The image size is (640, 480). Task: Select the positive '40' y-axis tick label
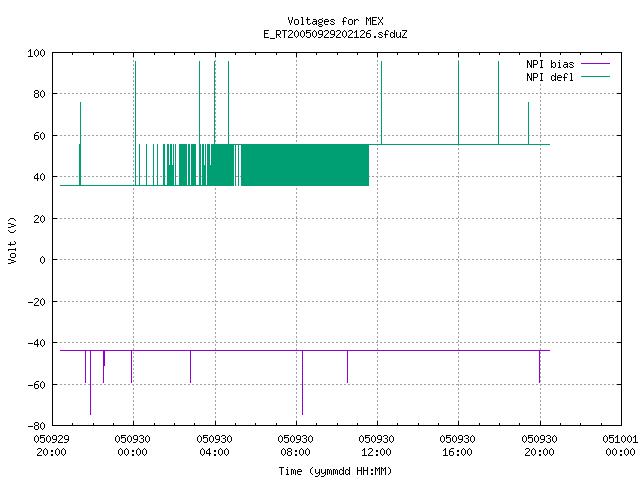pyautogui.click(x=40, y=177)
